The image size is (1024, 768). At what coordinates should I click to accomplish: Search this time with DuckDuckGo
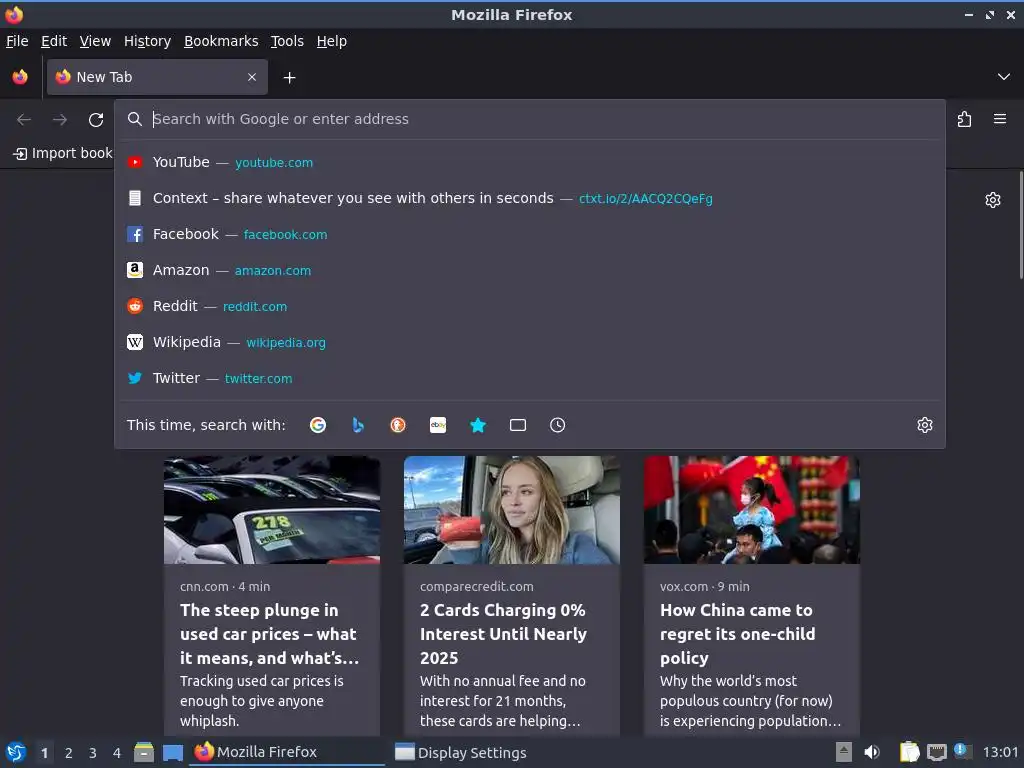coord(398,425)
